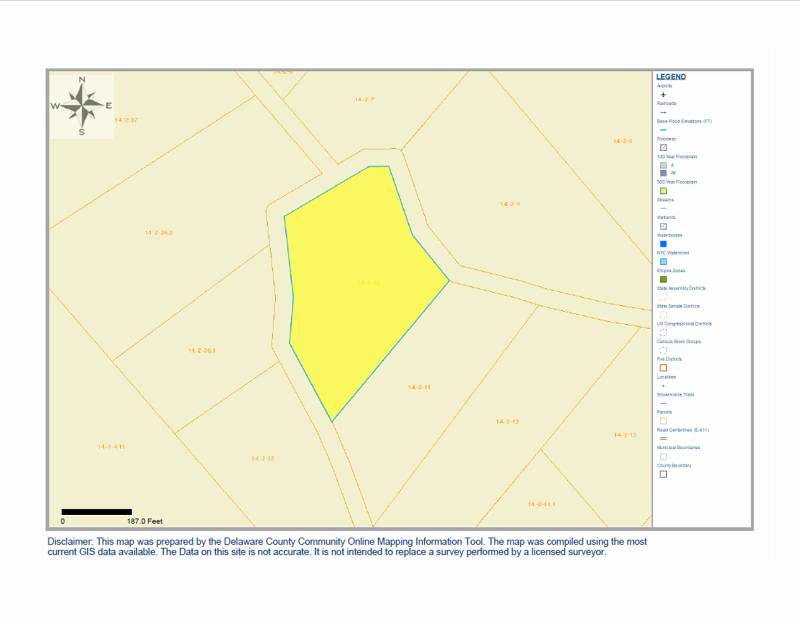Click the 'Empire Zones' legend label
This screenshot has height=618, width=800.
671,270
